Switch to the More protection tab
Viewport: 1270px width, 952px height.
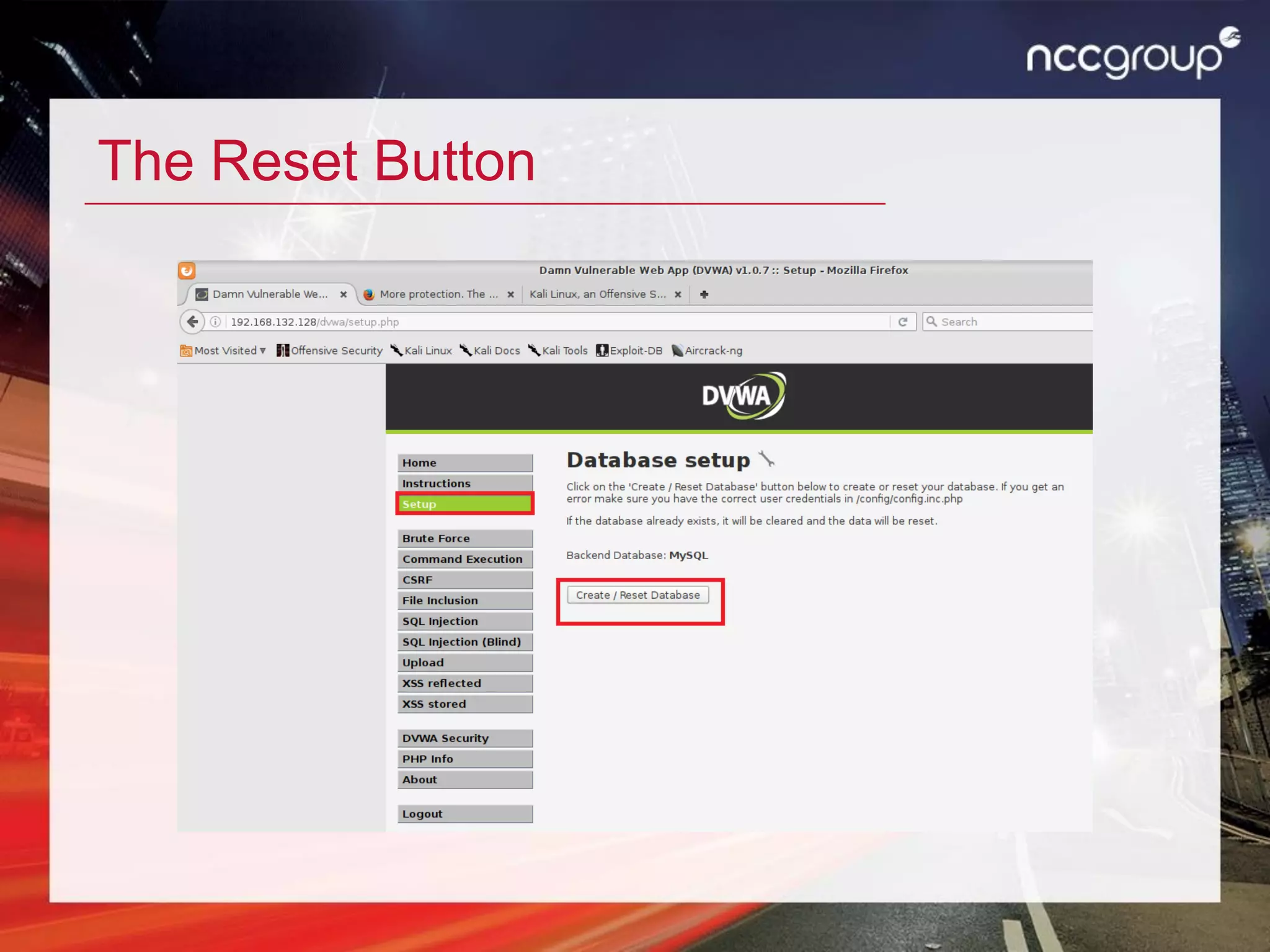point(439,294)
